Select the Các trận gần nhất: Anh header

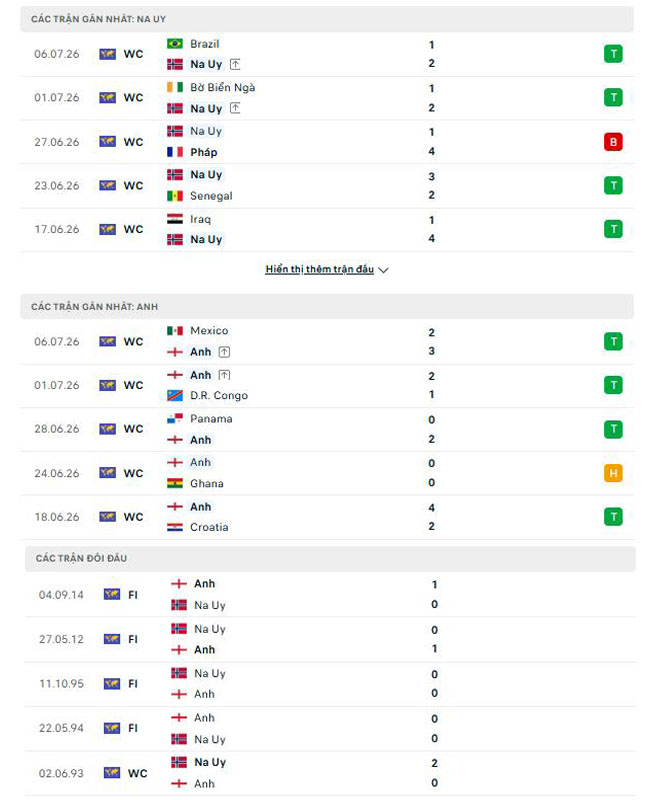tap(327, 307)
